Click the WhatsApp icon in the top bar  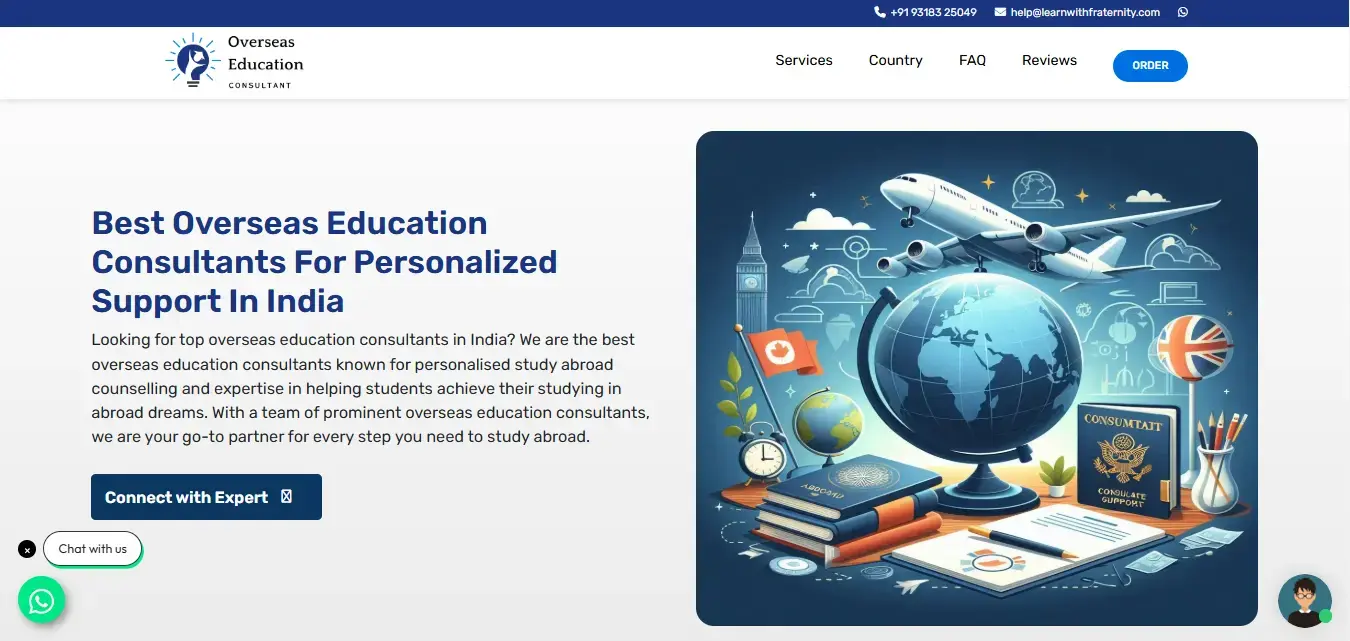click(x=1182, y=12)
